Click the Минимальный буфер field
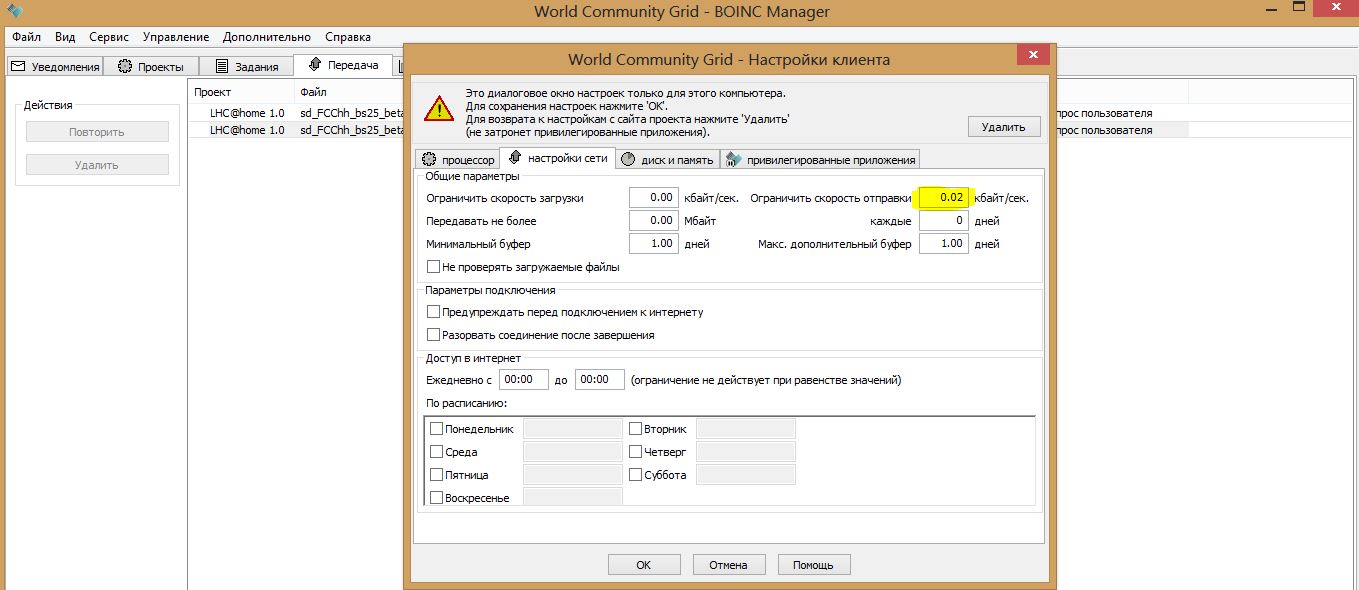Screen dimensions: 1359x590 654,244
